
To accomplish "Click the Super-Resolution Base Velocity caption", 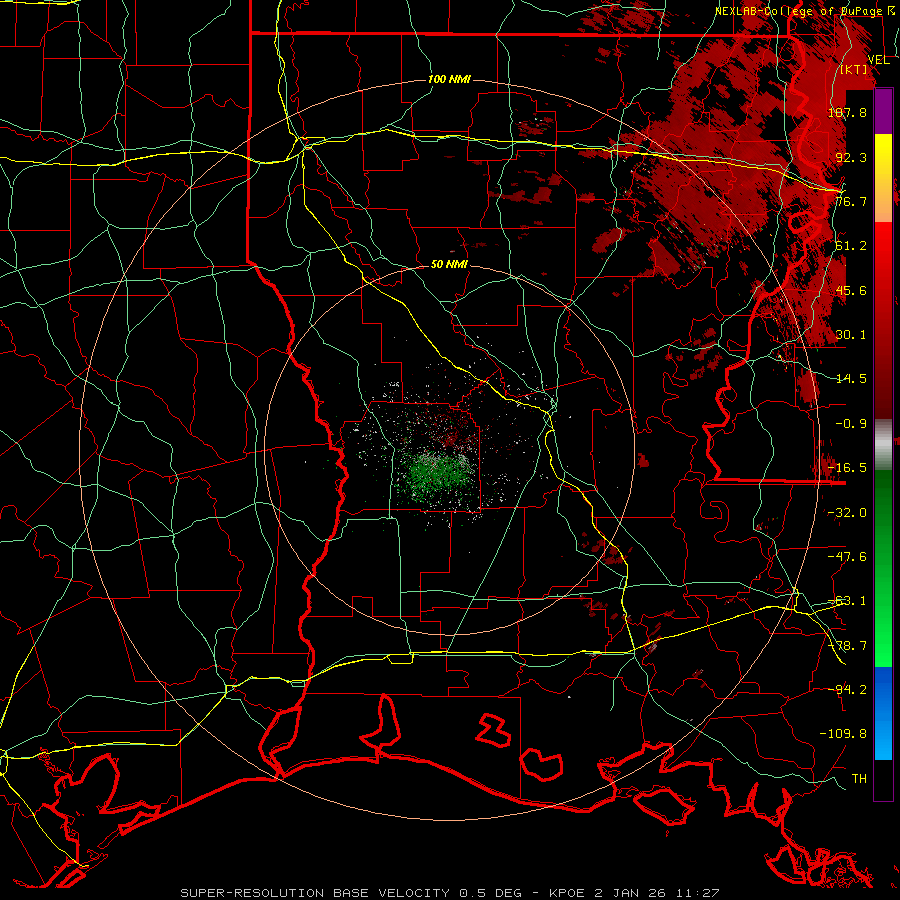I will pyautogui.click(x=450, y=893).
